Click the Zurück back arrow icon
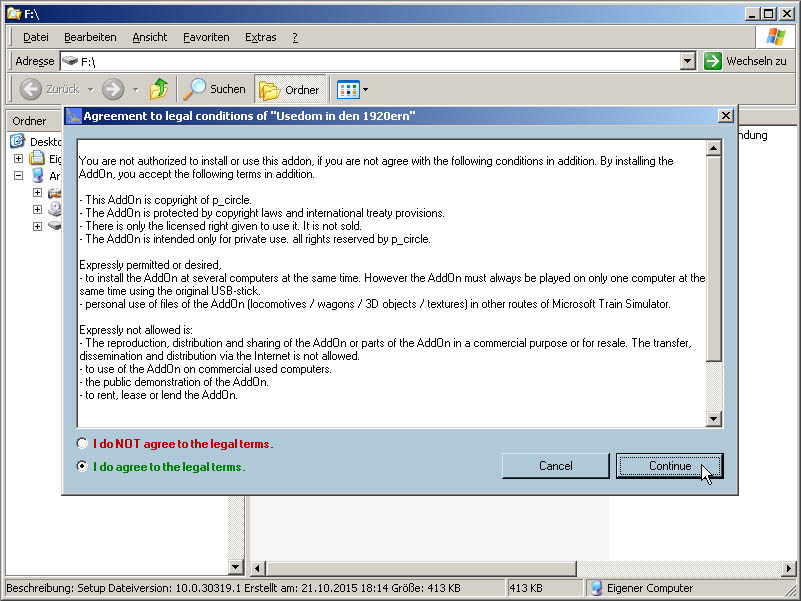The image size is (801, 601). [31, 89]
